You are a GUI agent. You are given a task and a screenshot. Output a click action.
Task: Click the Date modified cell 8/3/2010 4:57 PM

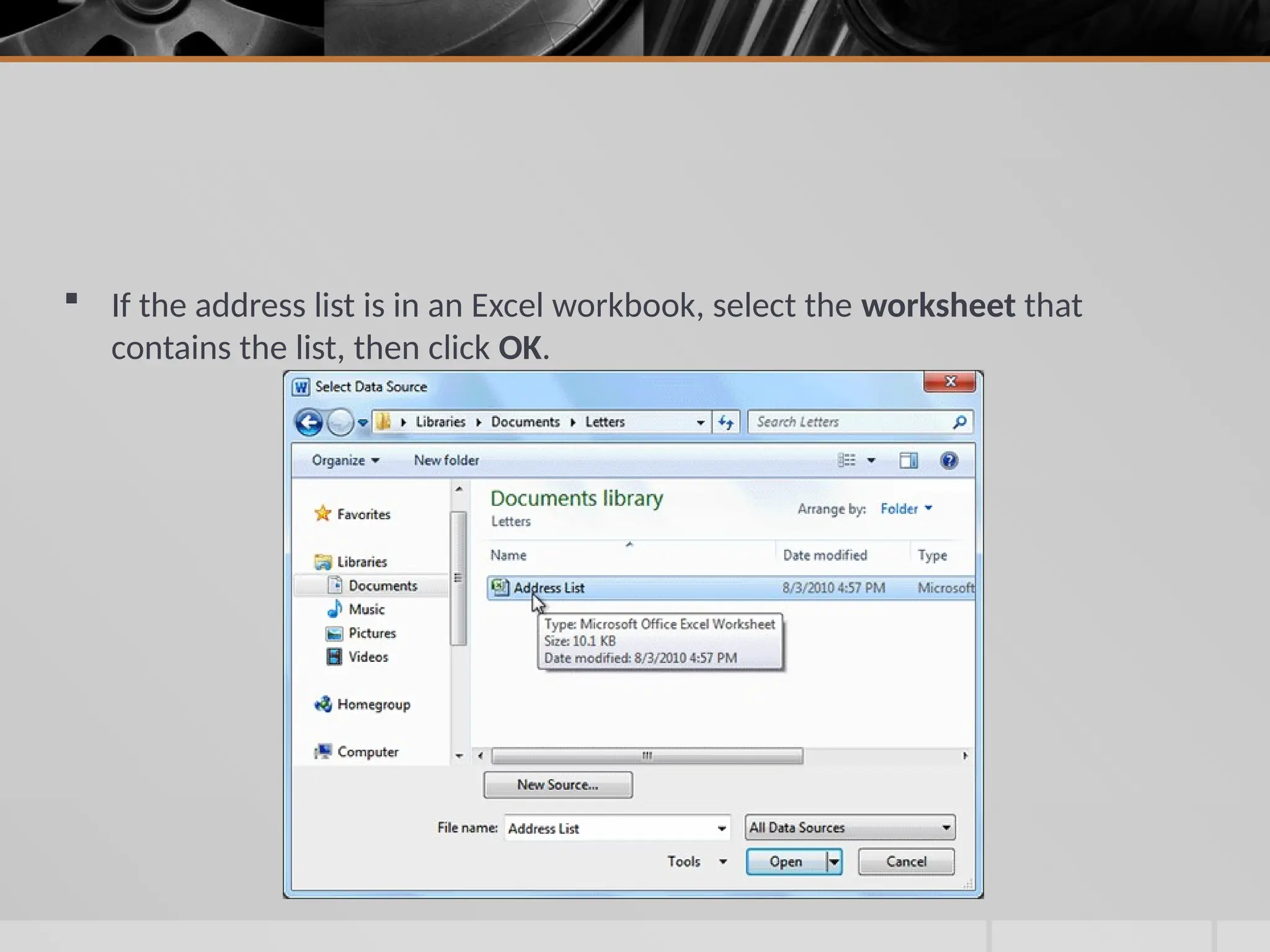click(x=833, y=588)
